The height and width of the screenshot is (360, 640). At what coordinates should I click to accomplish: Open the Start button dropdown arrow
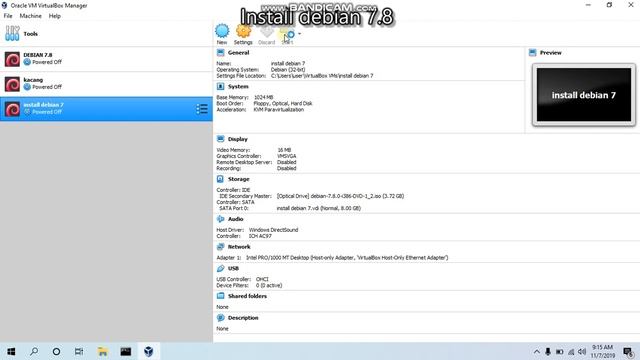click(x=300, y=33)
